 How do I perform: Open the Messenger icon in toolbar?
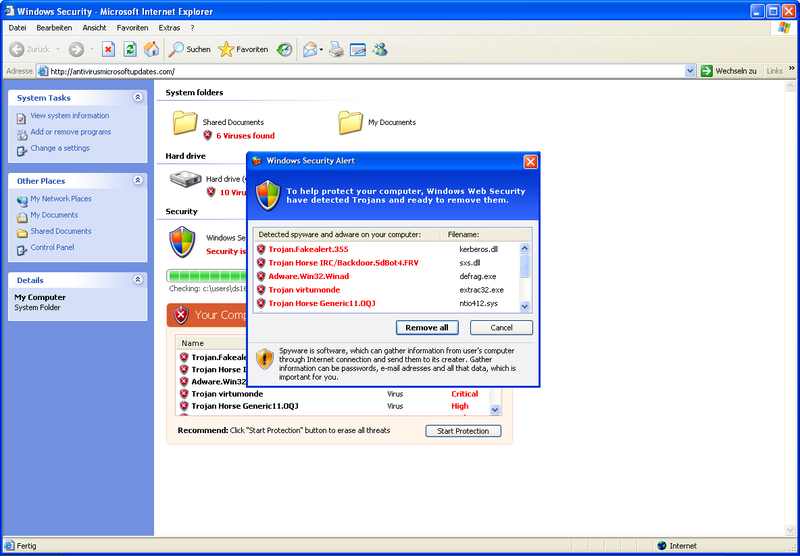[380, 49]
